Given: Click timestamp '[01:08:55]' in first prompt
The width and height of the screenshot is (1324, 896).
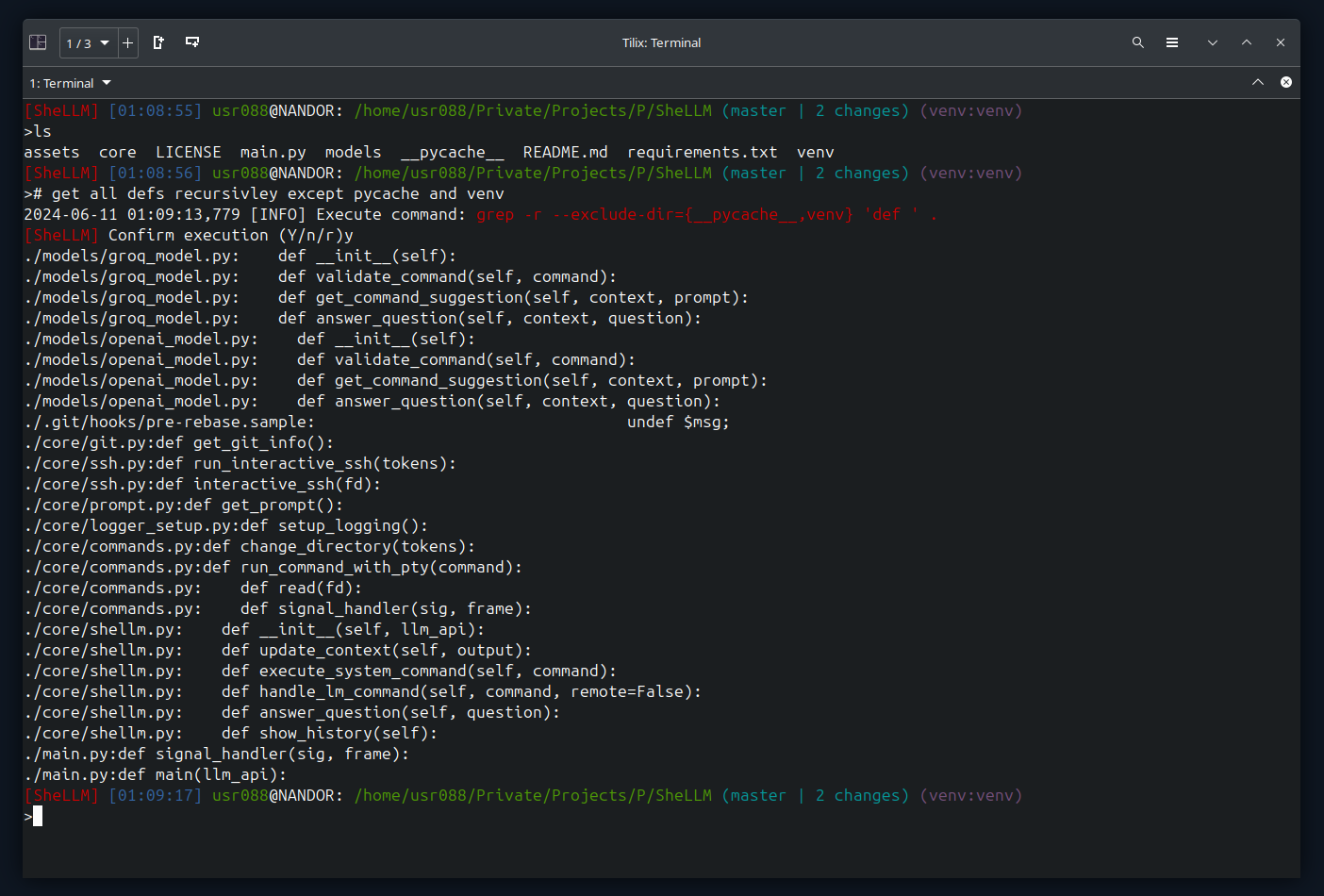Looking at the screenshot, I should point(156,110).
